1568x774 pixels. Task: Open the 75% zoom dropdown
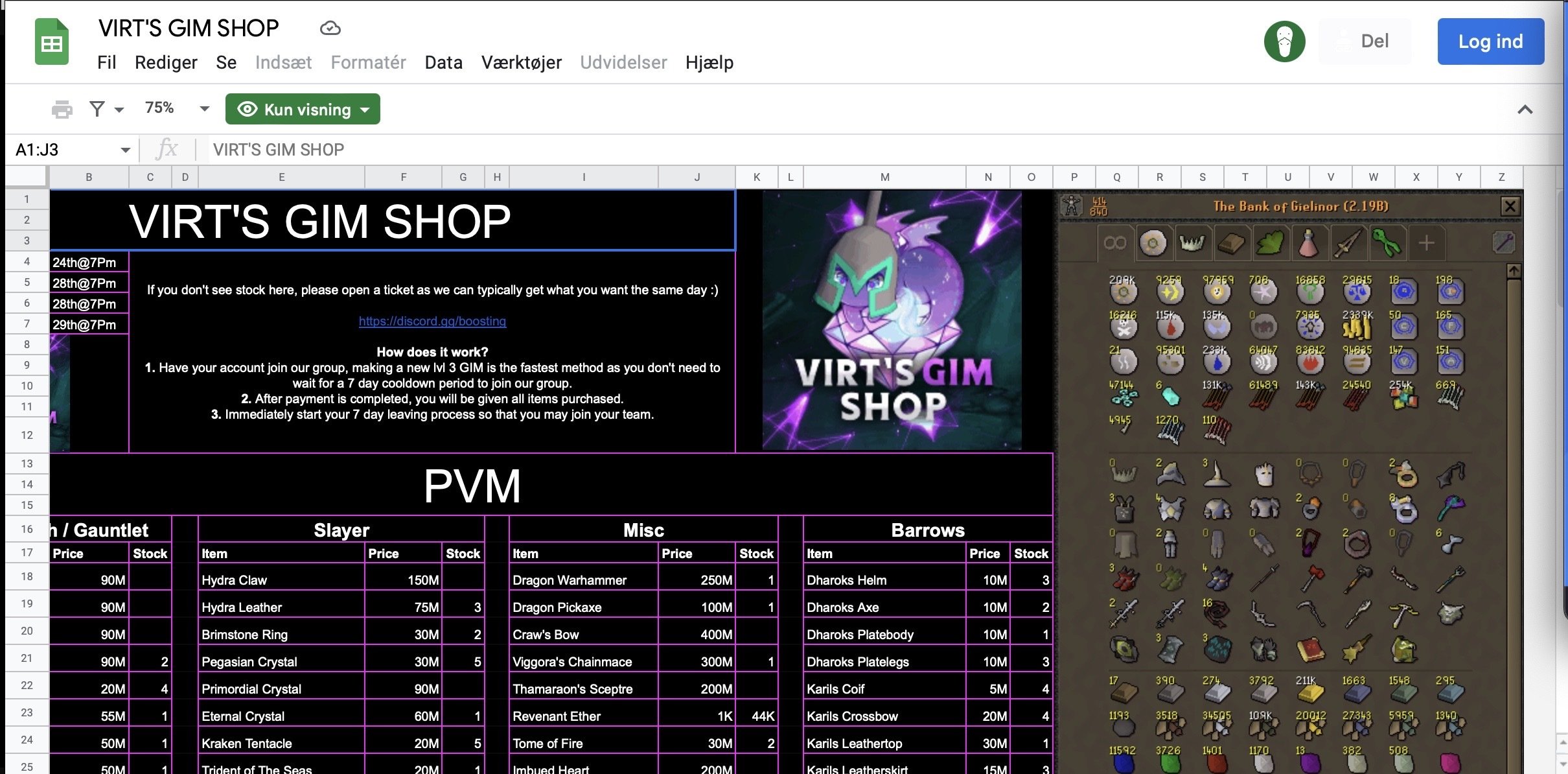pos(177,108)
